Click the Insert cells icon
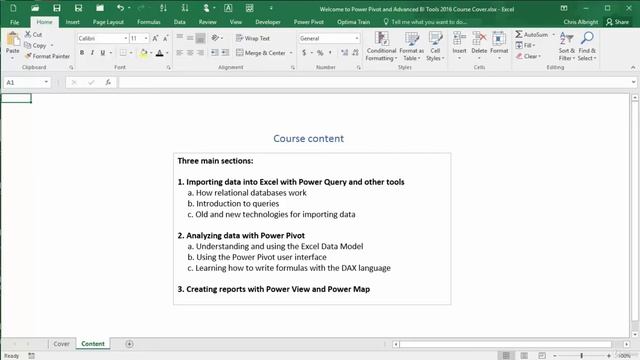Image resolution: width=640 pixels, height=360 pixels. coord(459,39)
